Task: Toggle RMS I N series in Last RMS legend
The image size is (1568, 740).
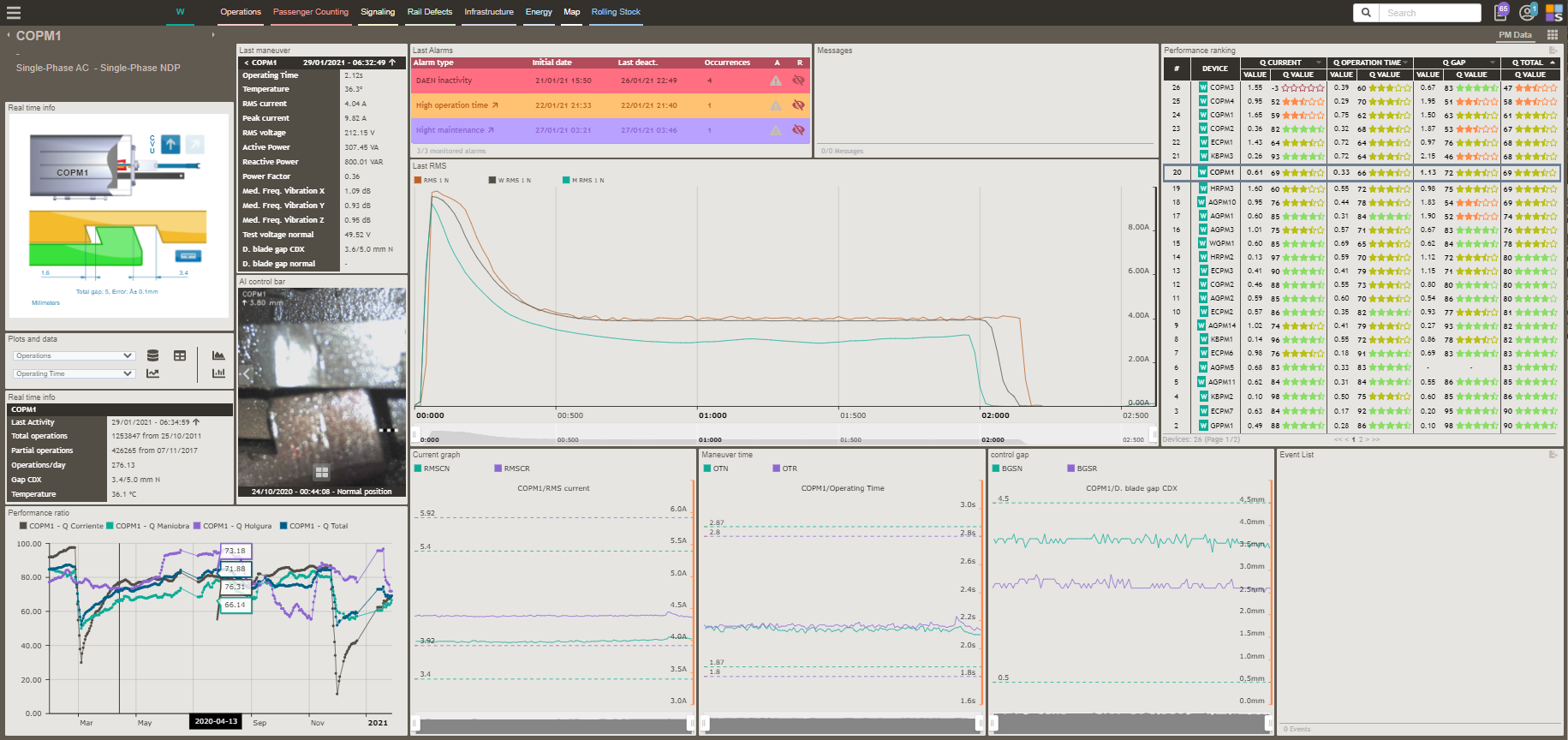Action: (x=432, y=180)
